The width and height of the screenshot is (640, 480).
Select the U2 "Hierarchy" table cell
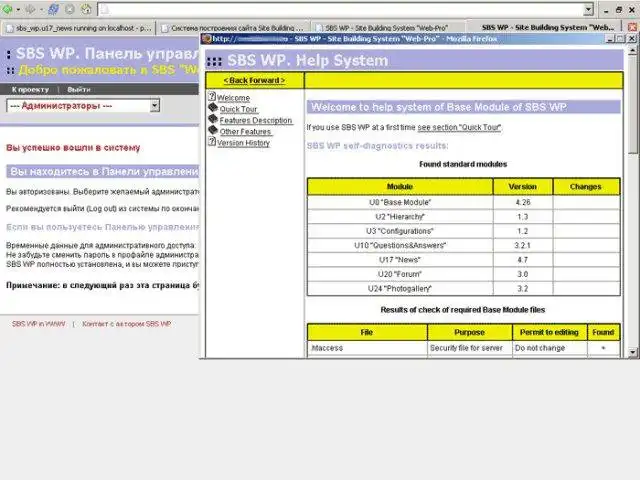tap(400, 217)
